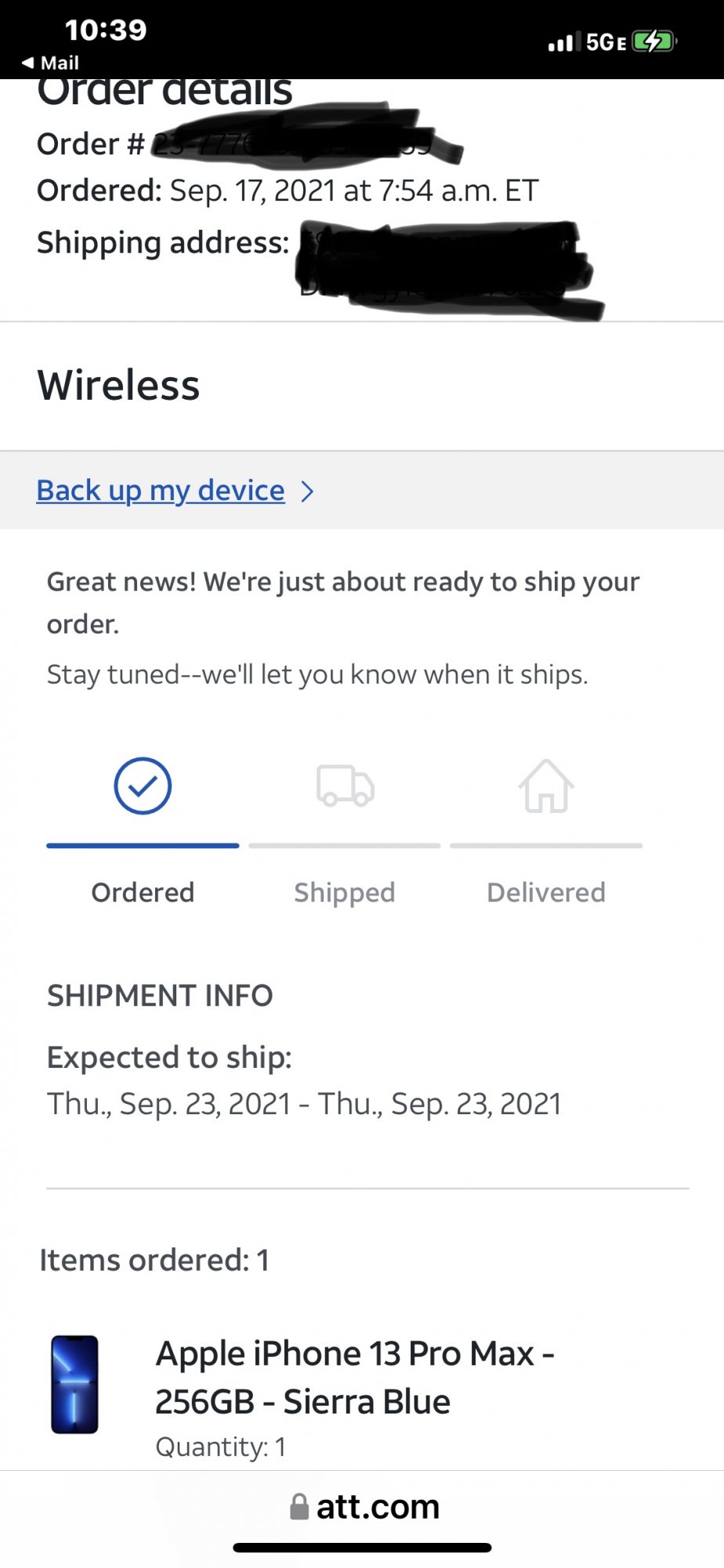This screenshot has width=724, height=1568.
Task: Tap the Shipped truck icon
Action: [345, 786]
